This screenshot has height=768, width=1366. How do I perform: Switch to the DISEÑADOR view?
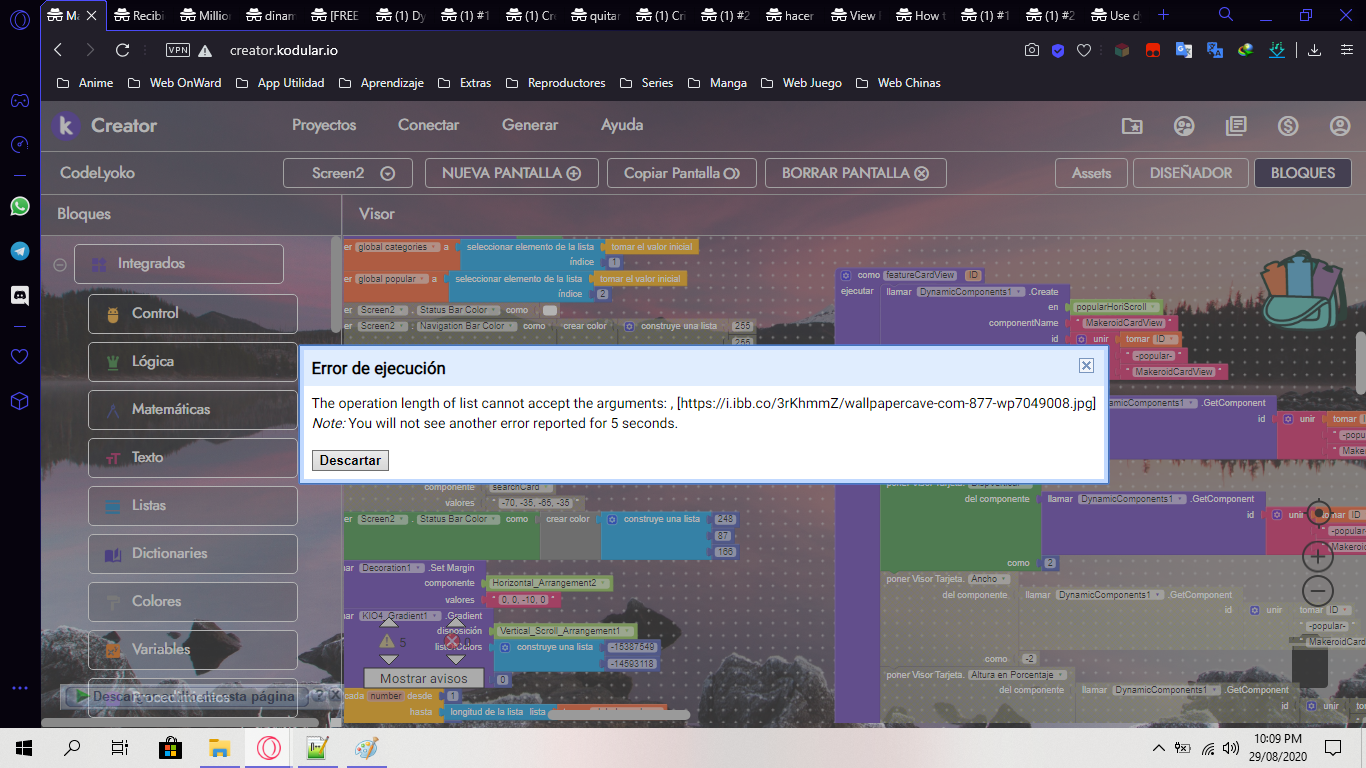point(1189,173)
